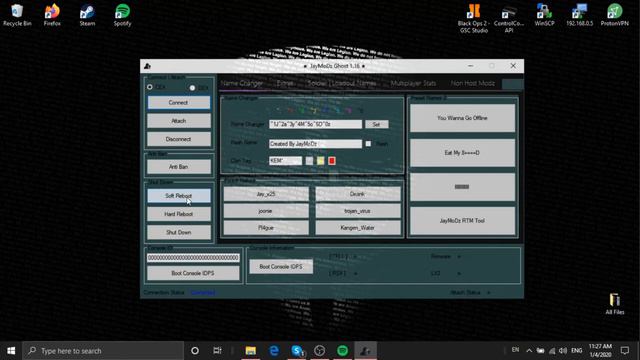Open the Spotify desktop shortcut
Image resolution: width=640 pixels, height=360 pixels.
pyautogui.click(x=122, y=15)
